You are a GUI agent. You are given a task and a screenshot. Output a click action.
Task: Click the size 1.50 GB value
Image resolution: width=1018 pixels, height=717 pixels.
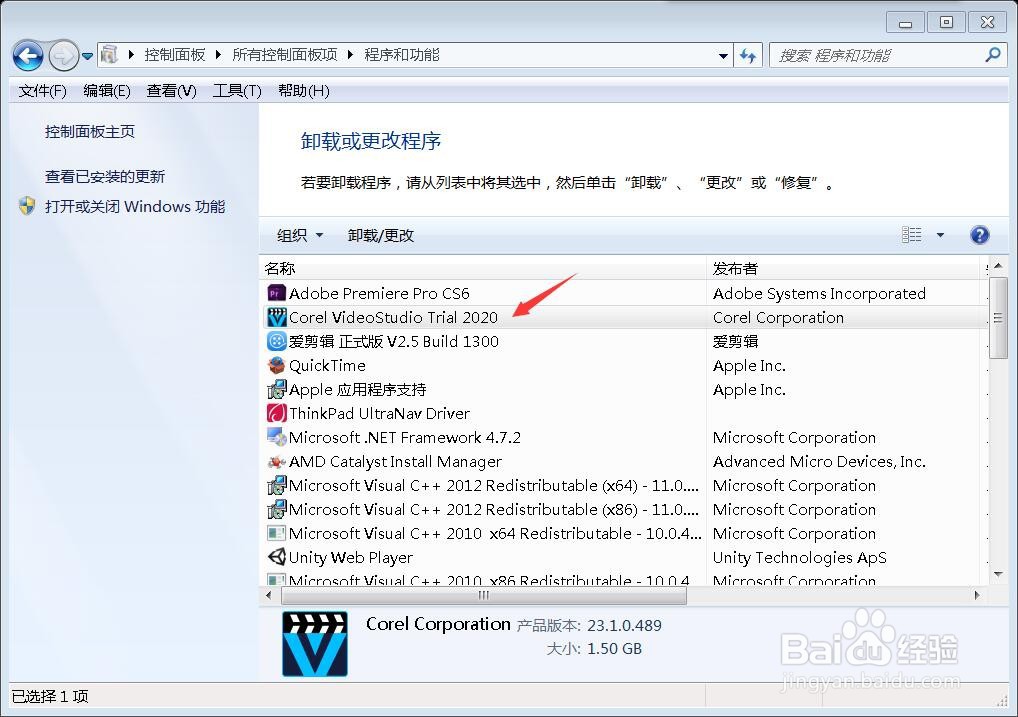tap(614, 649)
